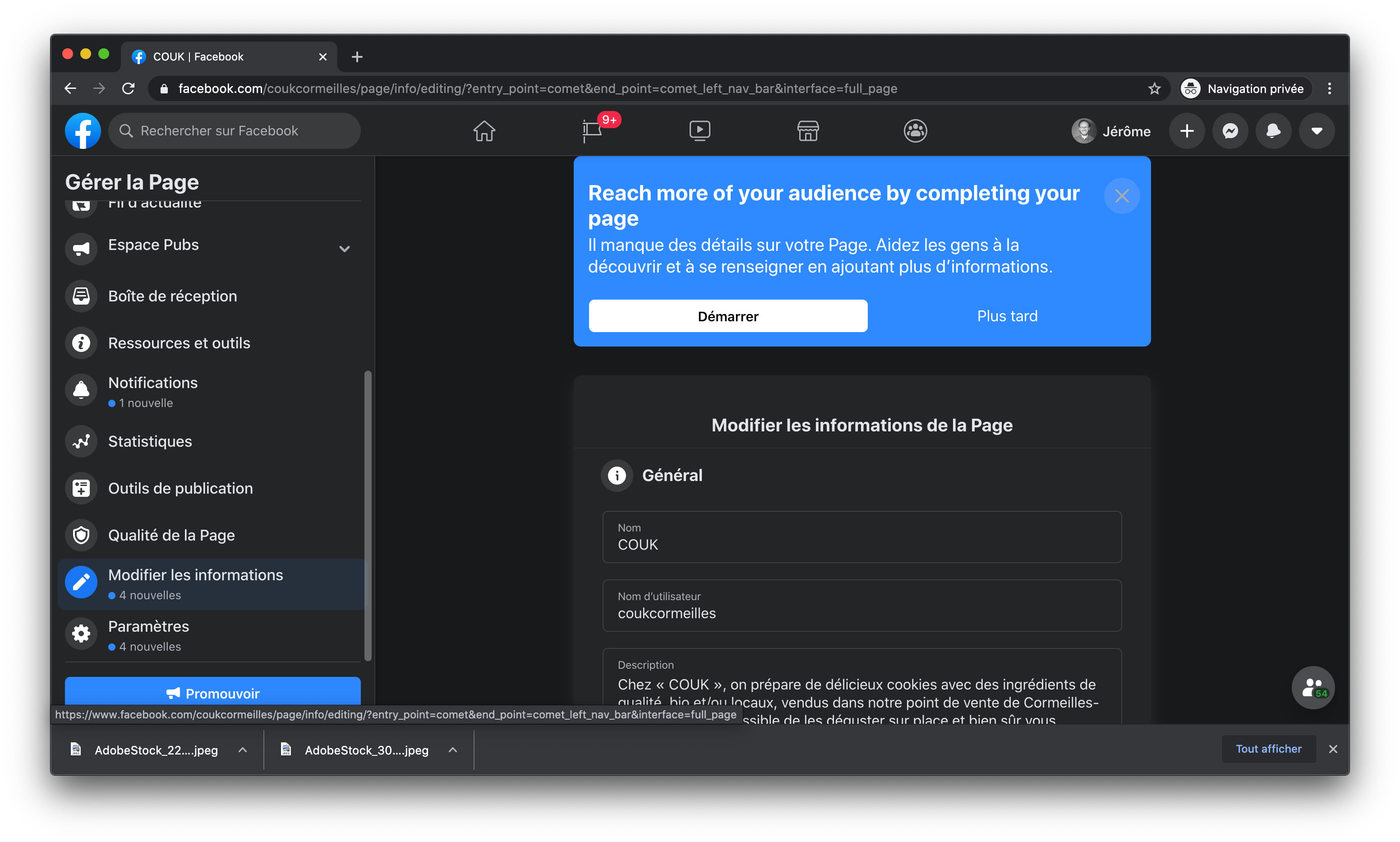The image size is (1400, 842).
Task: Open Paramètres in sidebar
Action: pos(212,635)
